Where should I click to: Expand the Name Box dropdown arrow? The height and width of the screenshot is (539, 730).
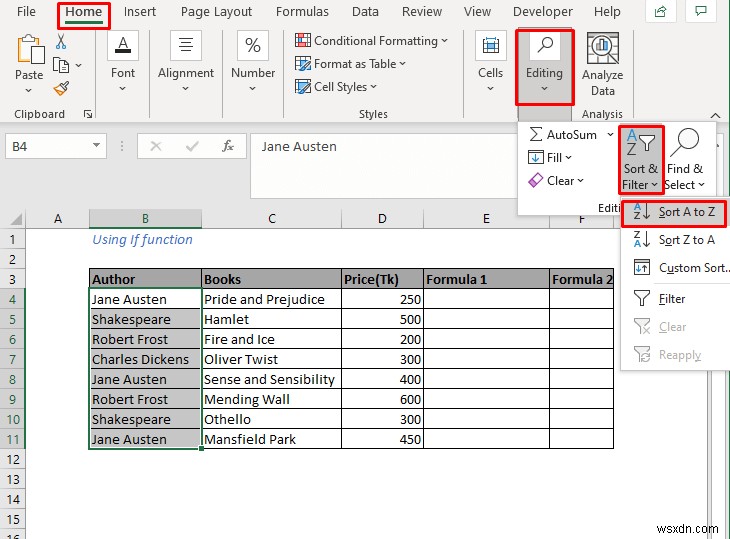click(96, 146)
